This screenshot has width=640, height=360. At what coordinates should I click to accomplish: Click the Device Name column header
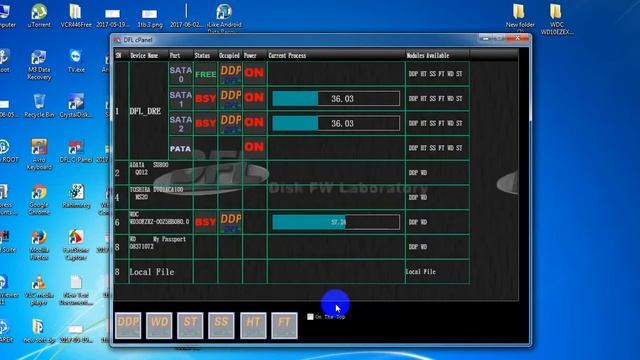(144, 56)
